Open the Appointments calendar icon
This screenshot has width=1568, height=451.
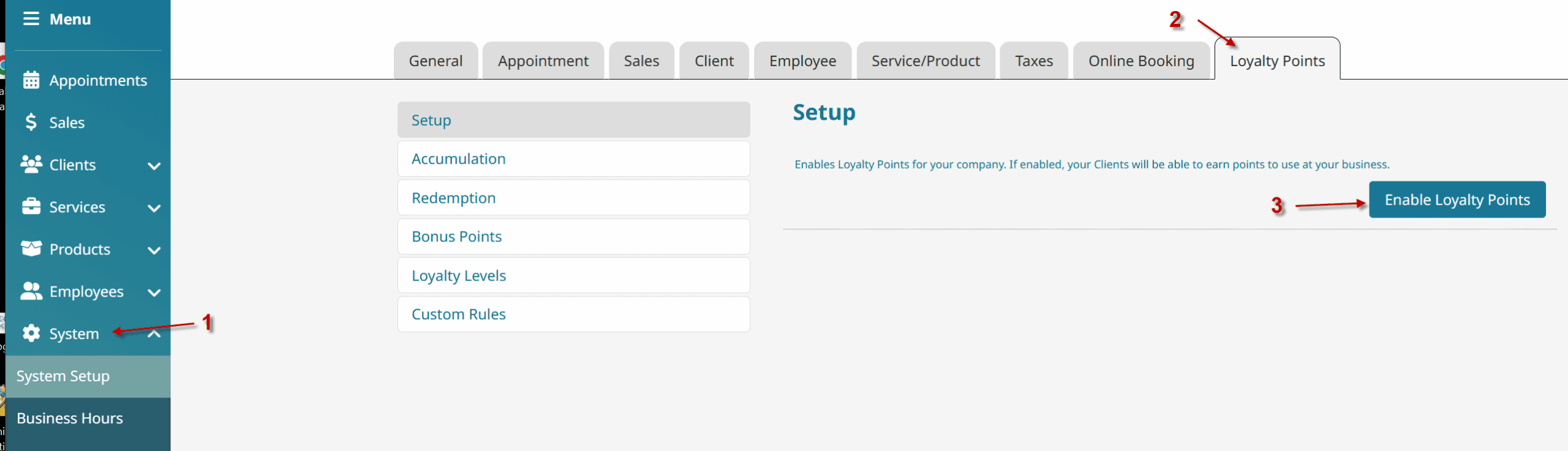point(31,80)
